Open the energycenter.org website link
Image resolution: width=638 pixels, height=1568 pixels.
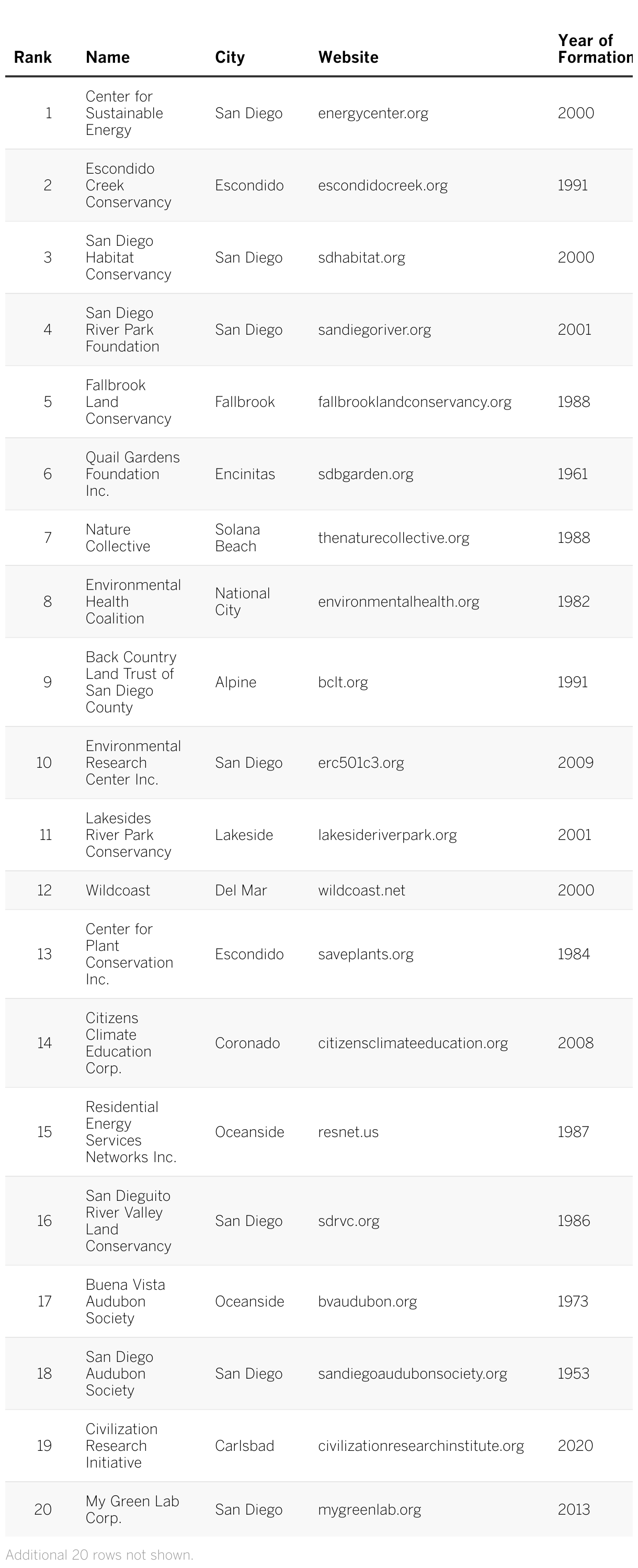[x=372, y=113]
